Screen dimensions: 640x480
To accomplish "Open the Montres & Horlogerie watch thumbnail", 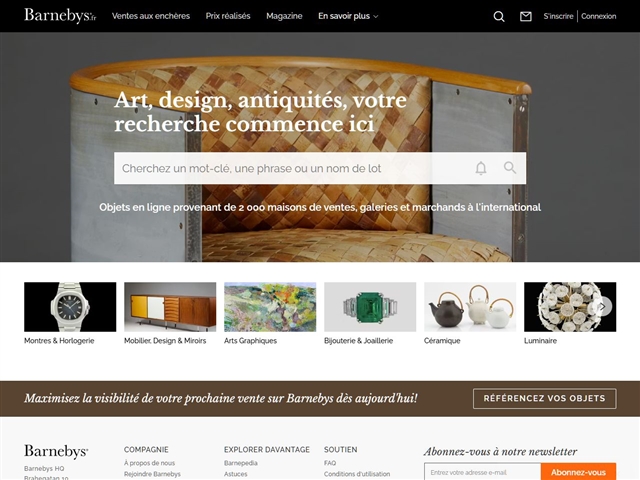I will click(x=70, y=307).
